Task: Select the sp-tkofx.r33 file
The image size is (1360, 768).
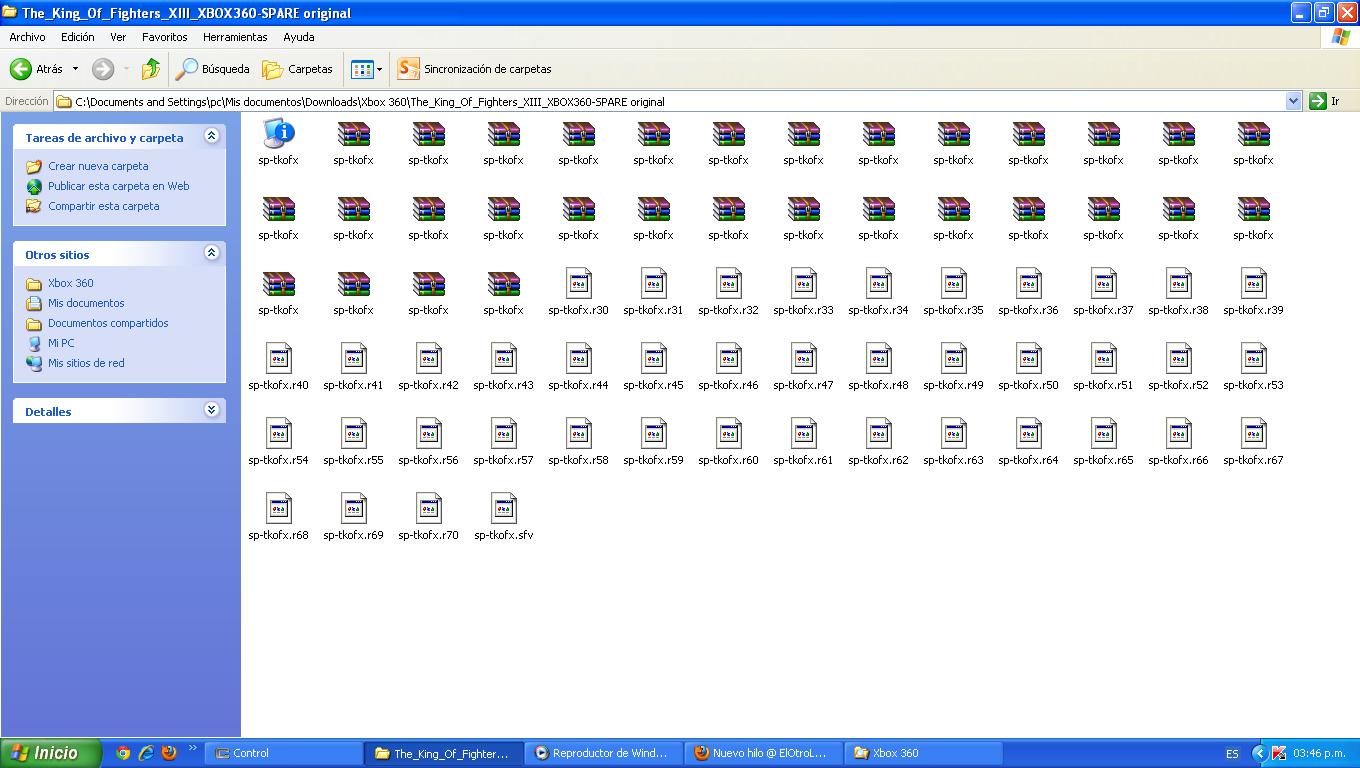Action: [803, 292]
